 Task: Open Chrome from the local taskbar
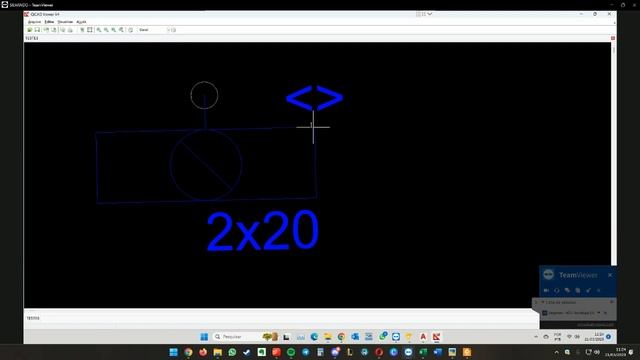[x=188, y=352]
